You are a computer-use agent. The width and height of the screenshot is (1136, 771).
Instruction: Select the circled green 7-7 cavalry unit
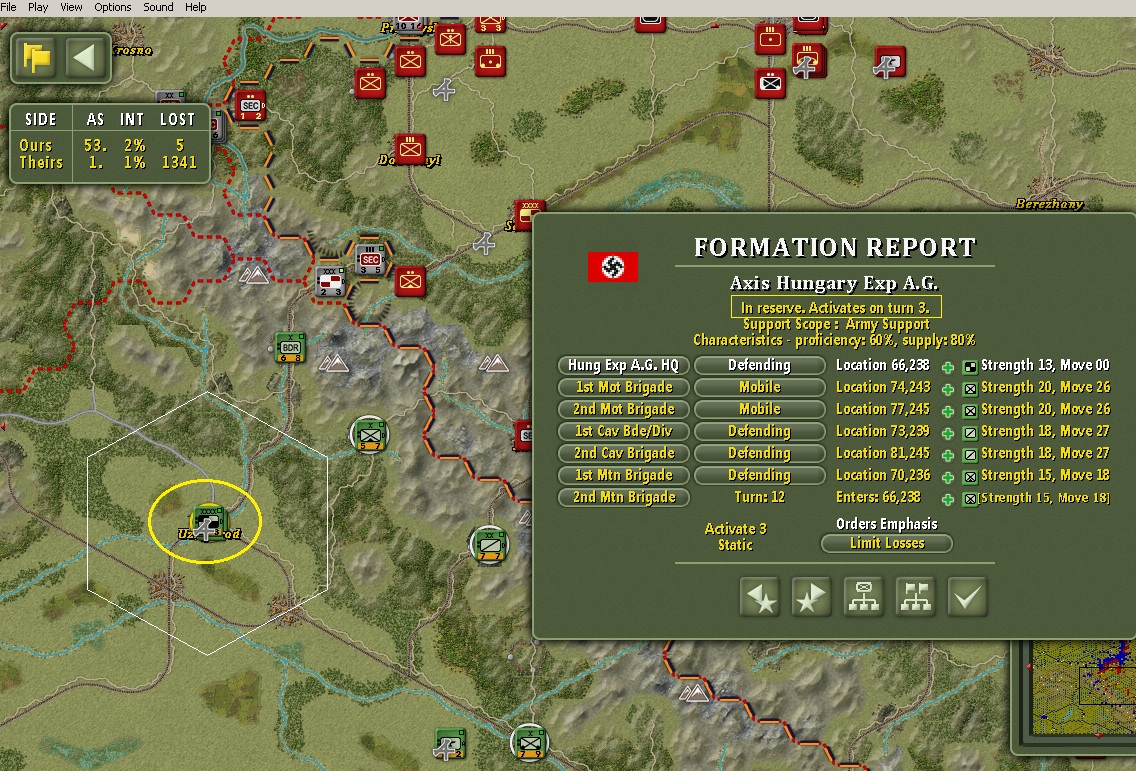[490, 545]
